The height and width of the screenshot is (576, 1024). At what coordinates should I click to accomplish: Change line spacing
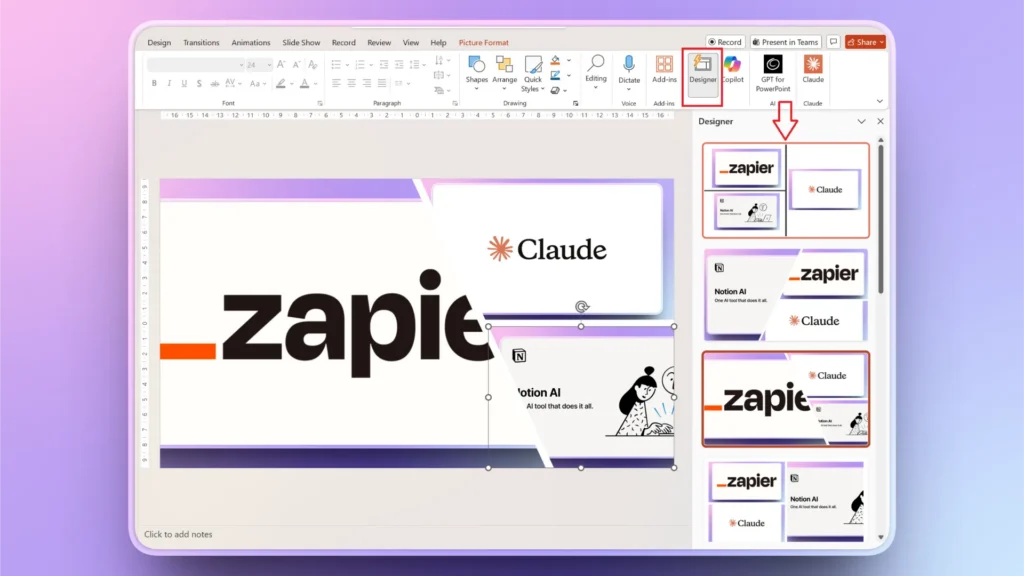pos(415,65)
